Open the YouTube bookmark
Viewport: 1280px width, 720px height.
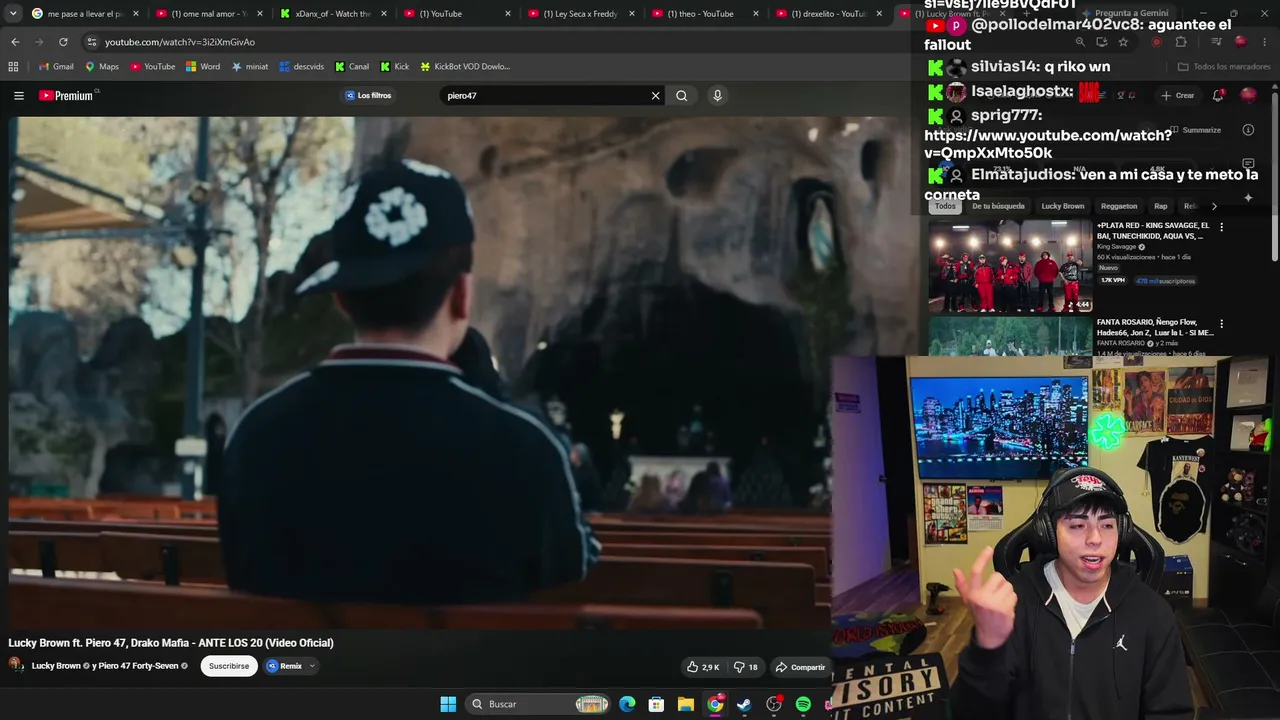(153, 67)
